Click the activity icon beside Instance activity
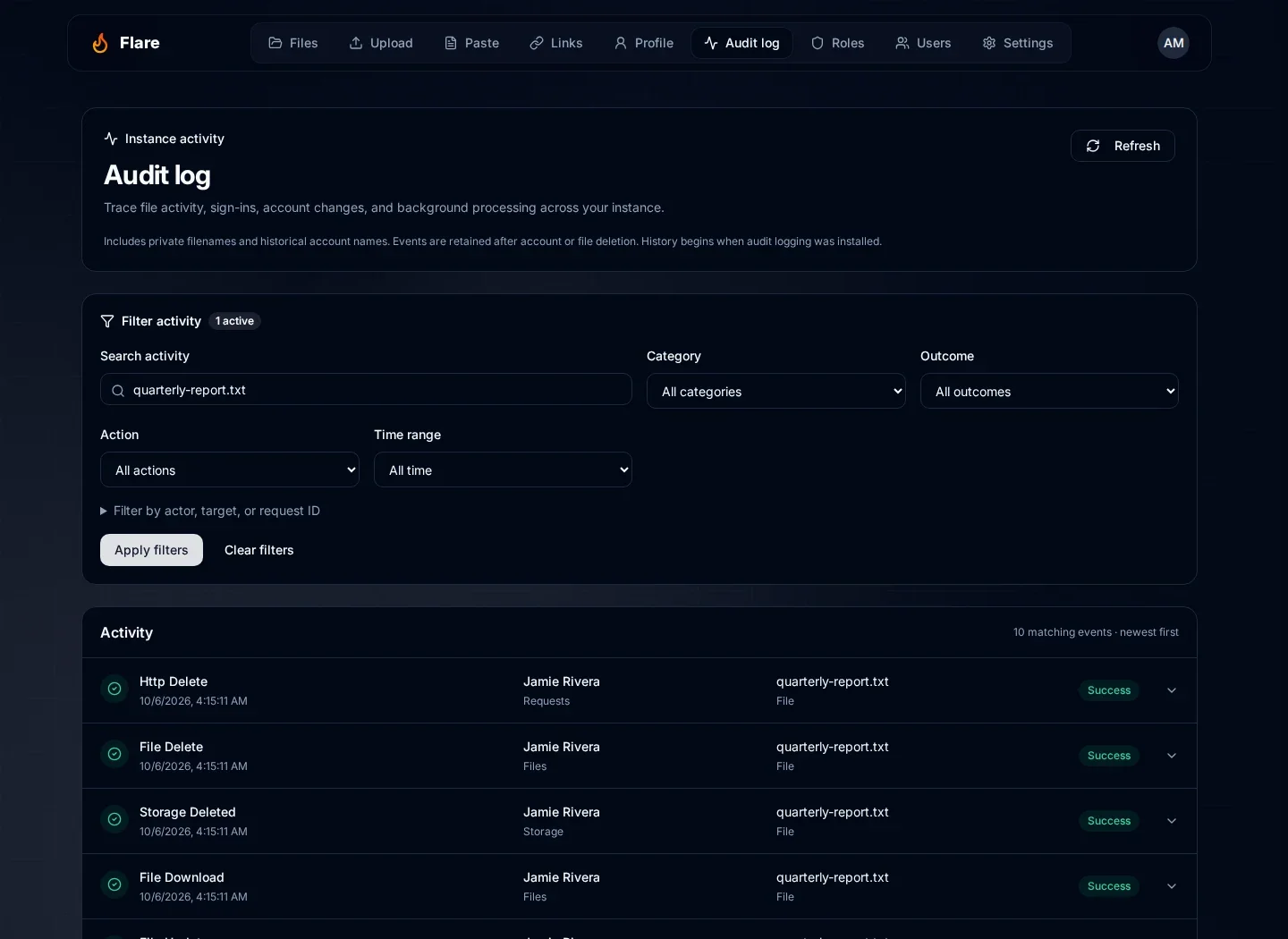This screenshot has width=1288, height=939. coord(111,139)
